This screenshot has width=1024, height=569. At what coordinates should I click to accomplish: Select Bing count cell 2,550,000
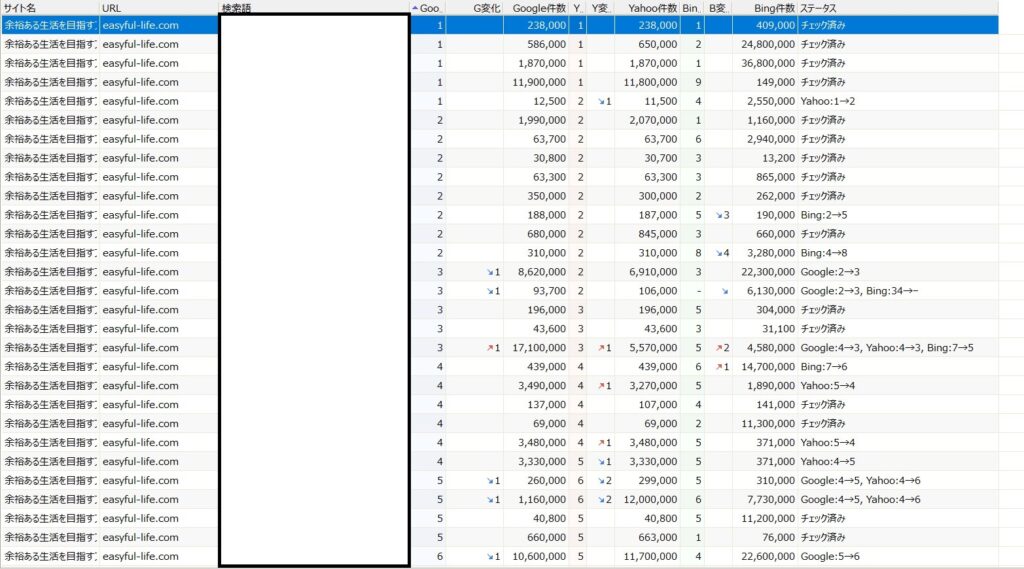point(771,101)
